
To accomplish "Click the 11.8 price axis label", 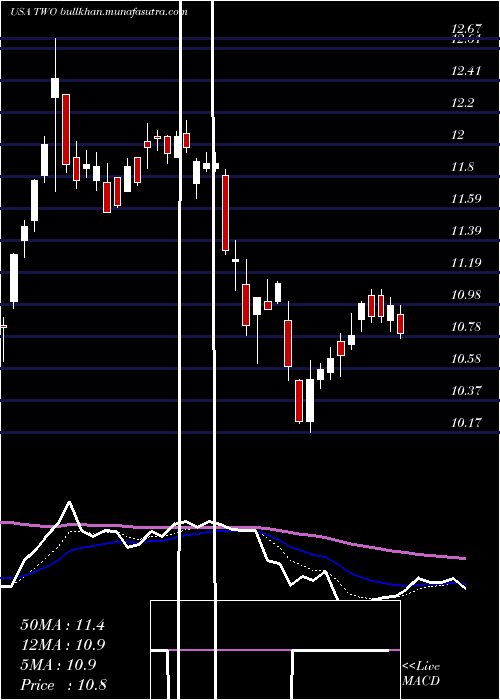I will pos(464,167).
